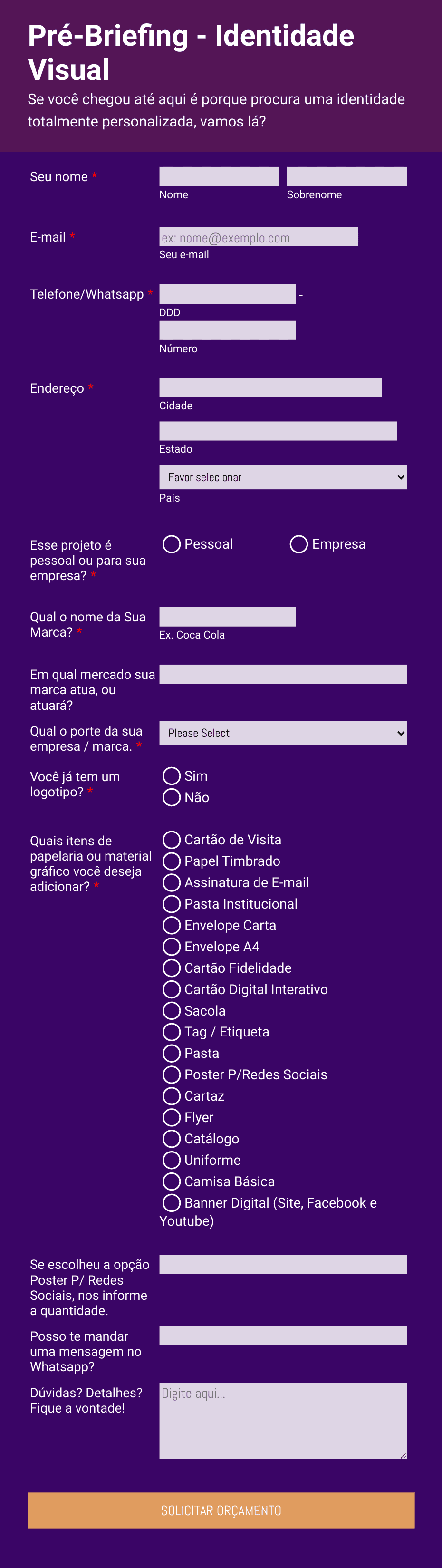442x1568 pixels.
Task: Choose Sim for already having a logo
Action: [171, 775]
